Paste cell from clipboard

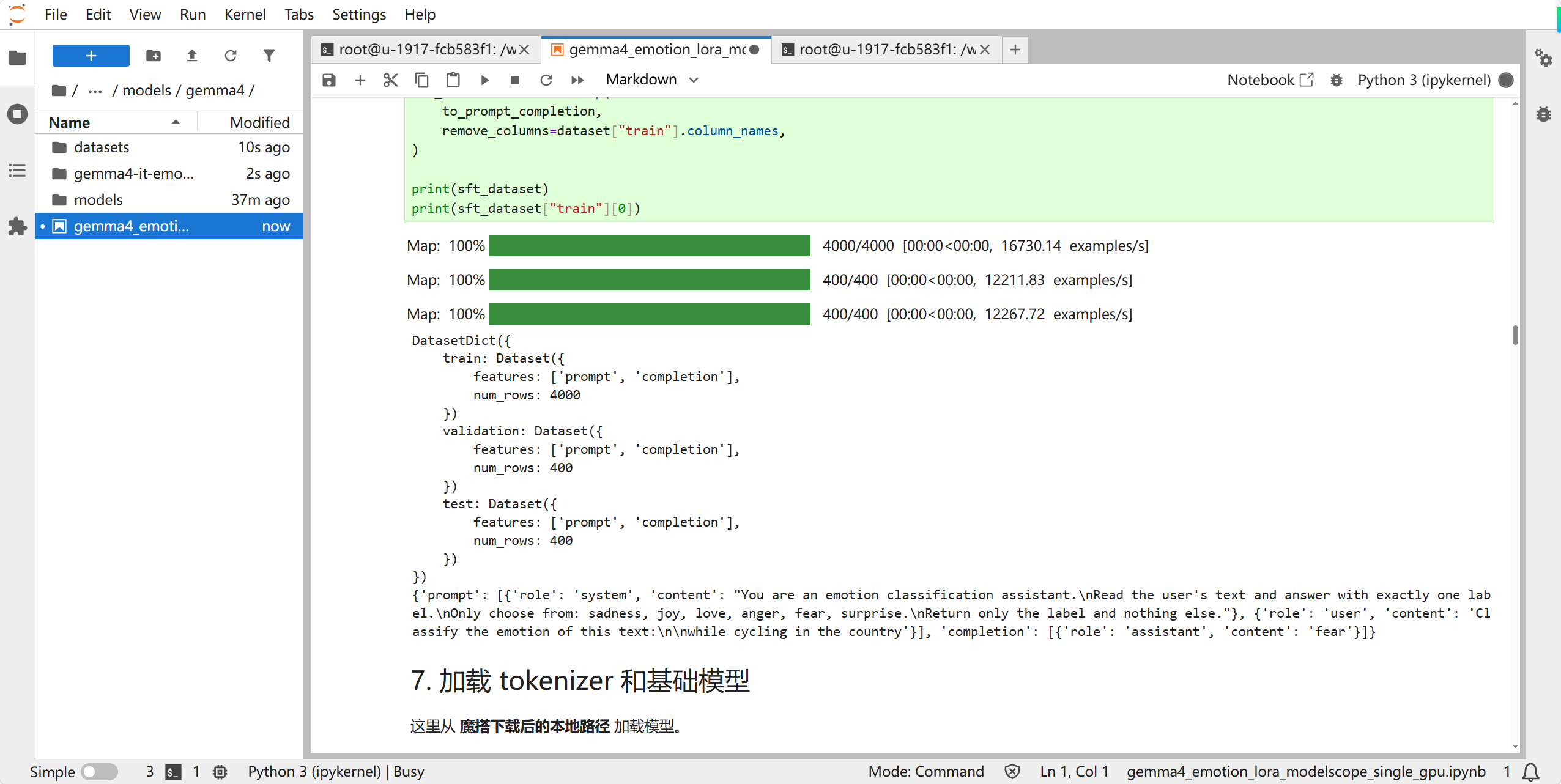(453, 80)
